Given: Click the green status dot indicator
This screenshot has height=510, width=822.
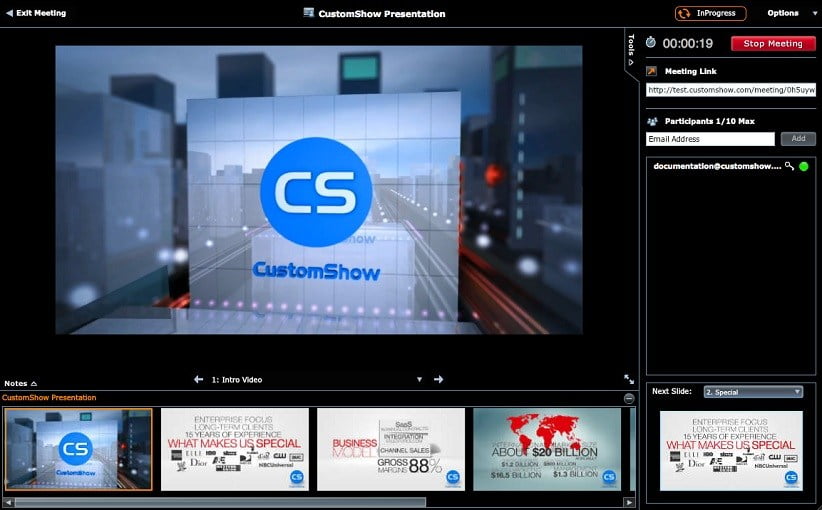Looking at the screenshot, I should click(804, 166).
